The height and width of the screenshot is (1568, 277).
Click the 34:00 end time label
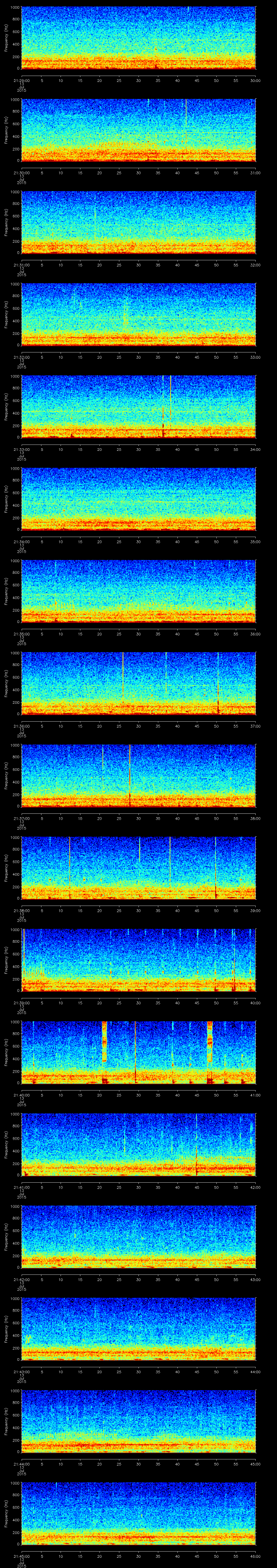(x=255, y=449)
